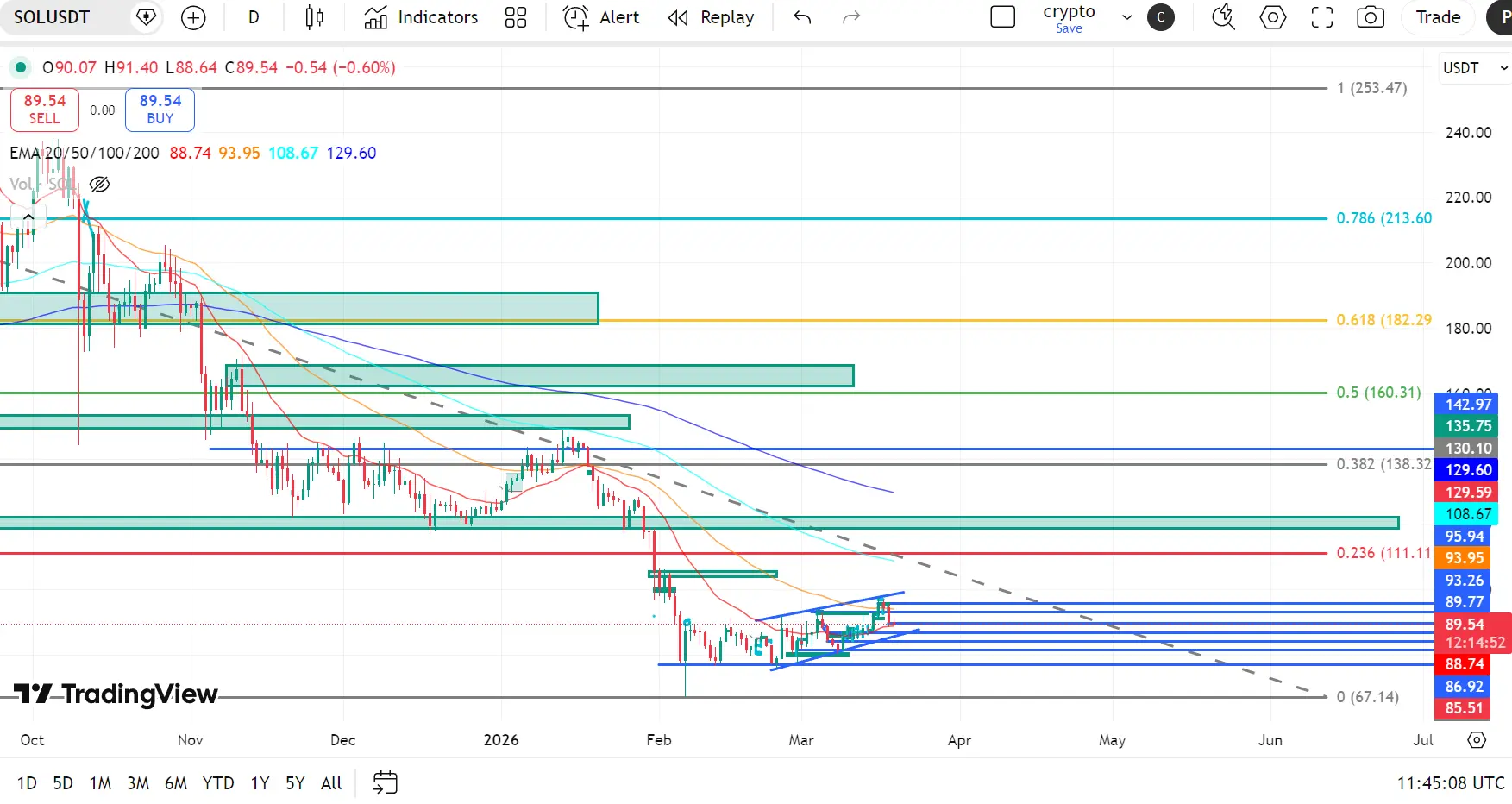
Task: Click the C user avatar
Action: (x=1161, y=17)
